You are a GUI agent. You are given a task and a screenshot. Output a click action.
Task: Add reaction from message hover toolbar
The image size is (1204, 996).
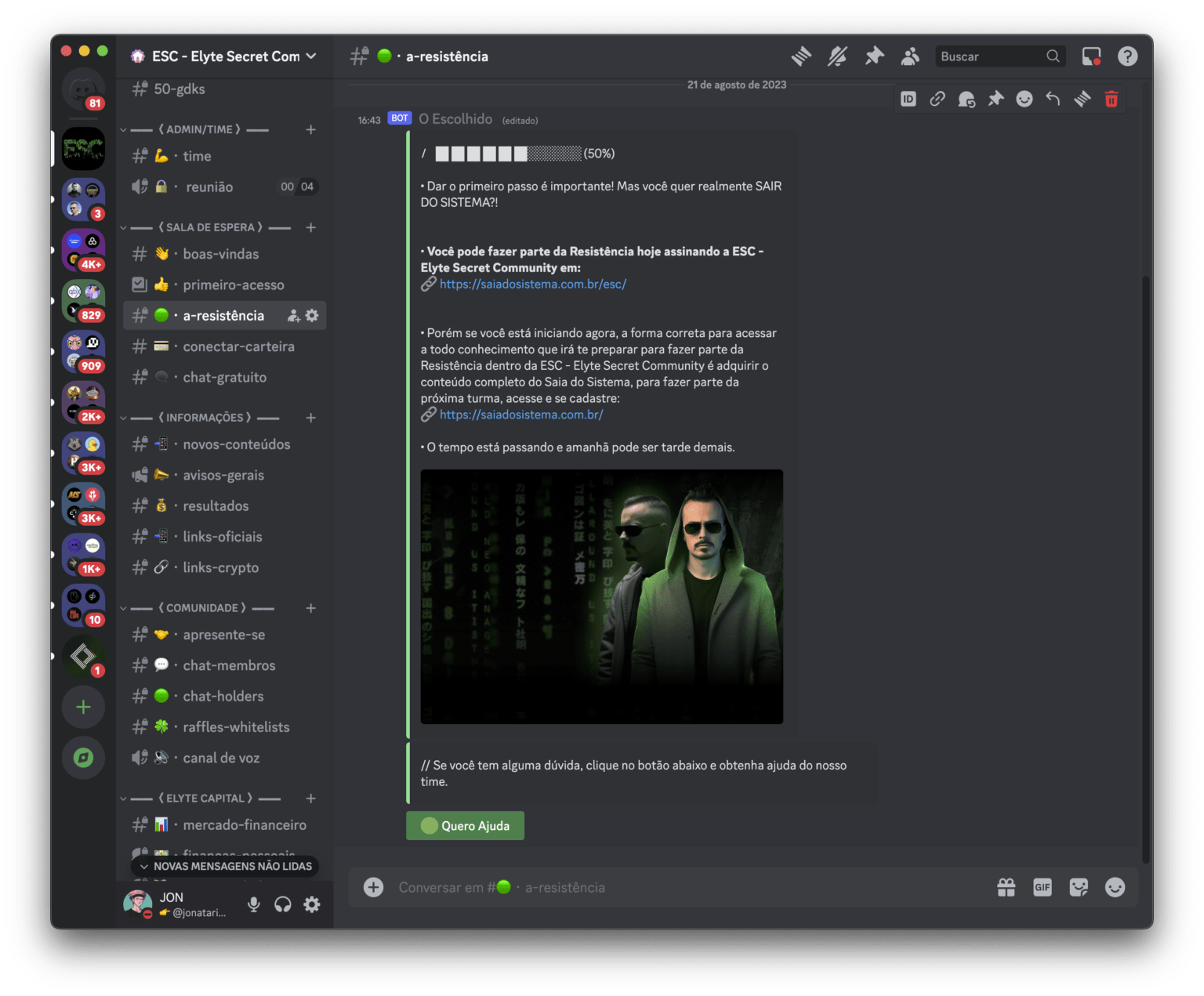pyautogui.click(x=1024, y=99)
